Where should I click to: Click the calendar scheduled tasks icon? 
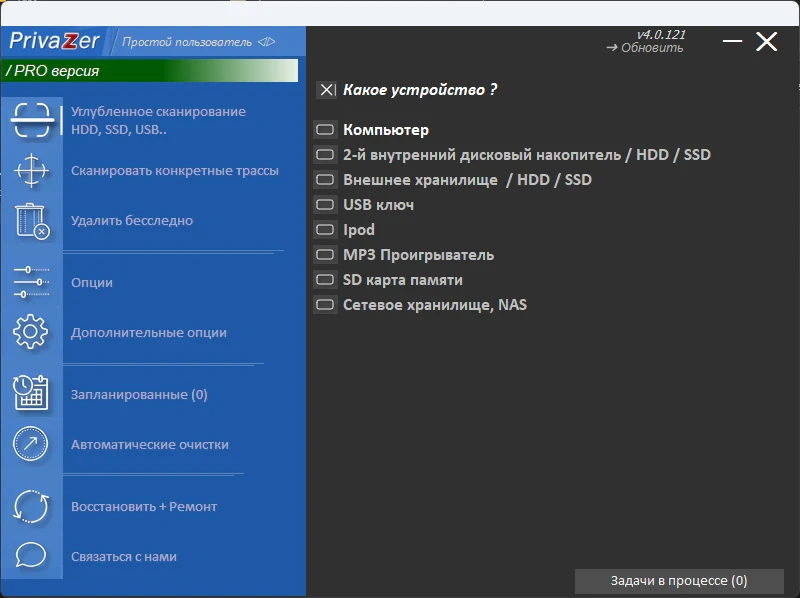(31, 393)
